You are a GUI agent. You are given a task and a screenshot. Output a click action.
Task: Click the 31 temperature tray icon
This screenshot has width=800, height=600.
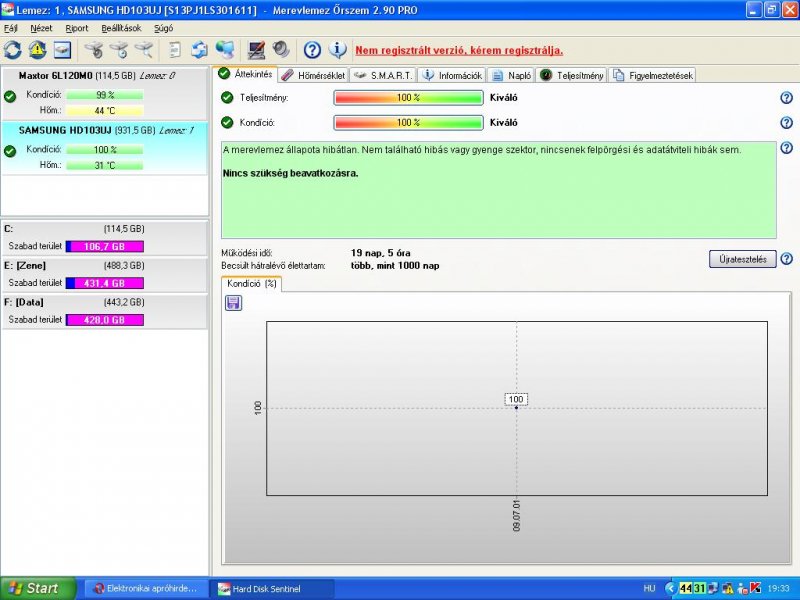point(699,588)
